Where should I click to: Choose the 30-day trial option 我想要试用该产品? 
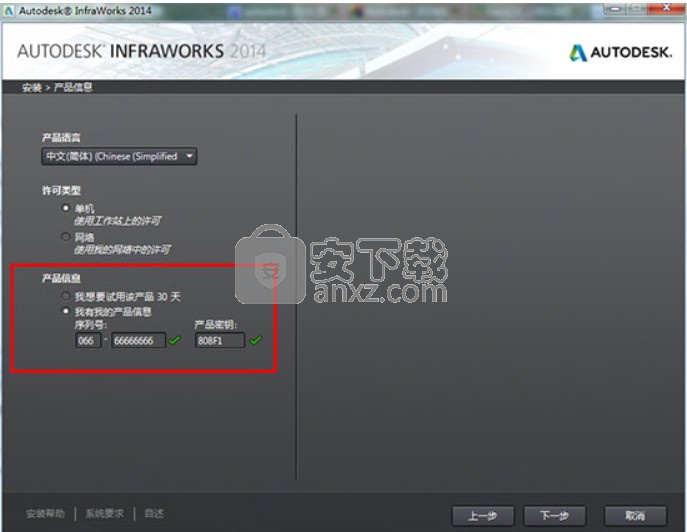(66, 296)
